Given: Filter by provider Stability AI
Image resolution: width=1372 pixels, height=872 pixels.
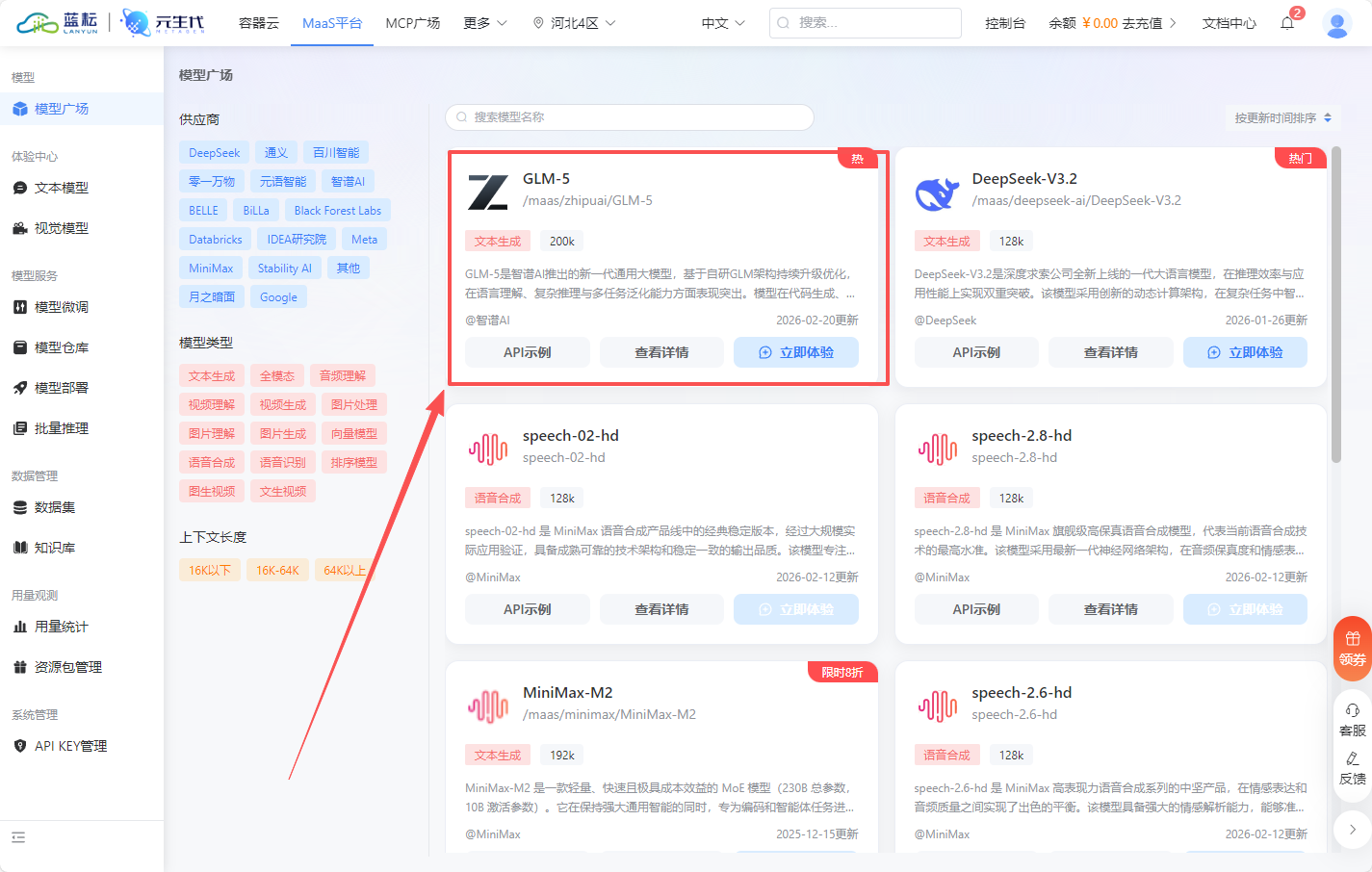Looking at the screenshot, I should tap(285, 268).
